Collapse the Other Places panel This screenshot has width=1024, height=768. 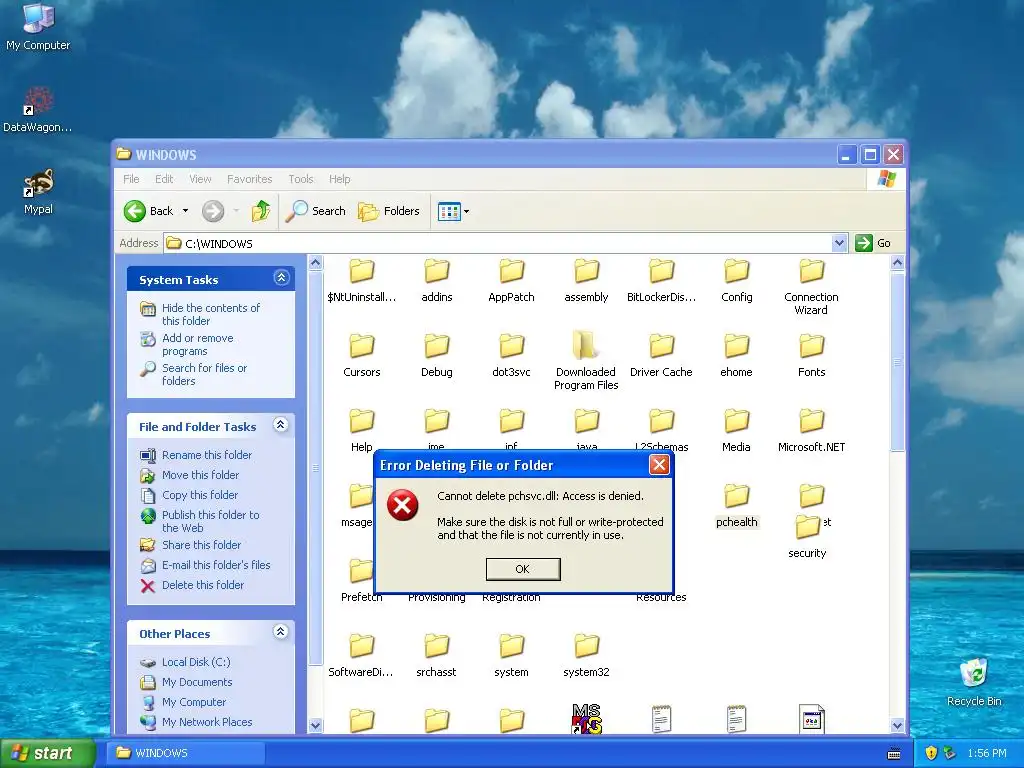(x=281, y=632)
